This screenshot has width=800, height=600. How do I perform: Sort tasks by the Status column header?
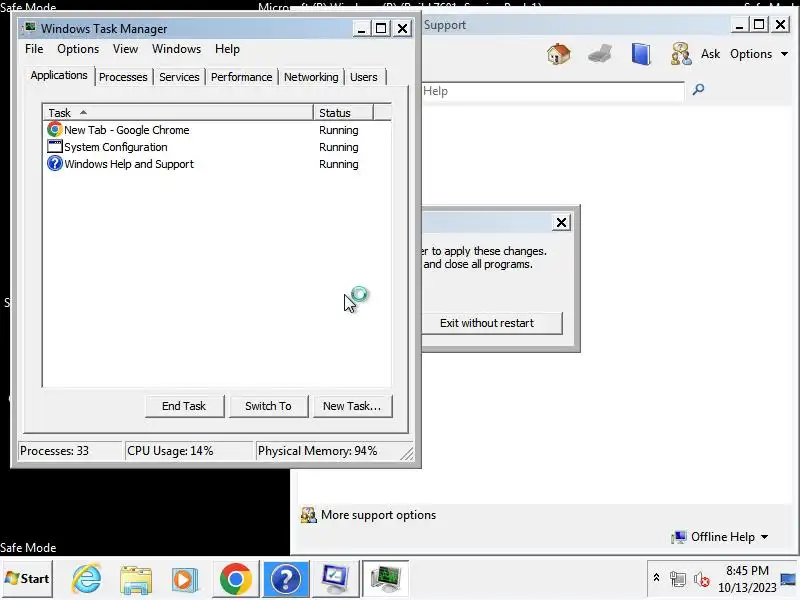[x=343, y=113]
